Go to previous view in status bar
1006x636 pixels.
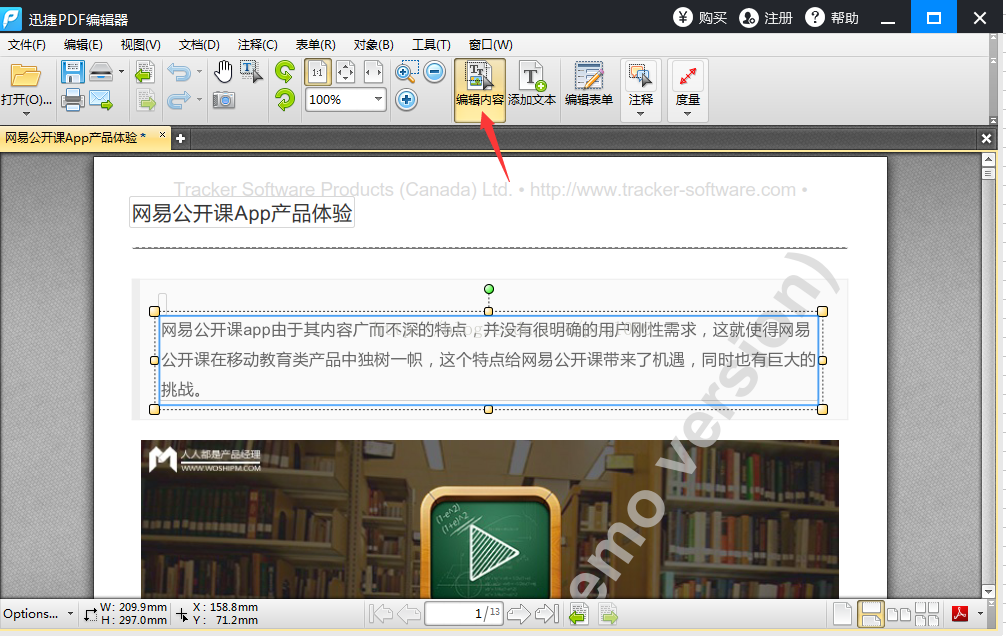579,614
